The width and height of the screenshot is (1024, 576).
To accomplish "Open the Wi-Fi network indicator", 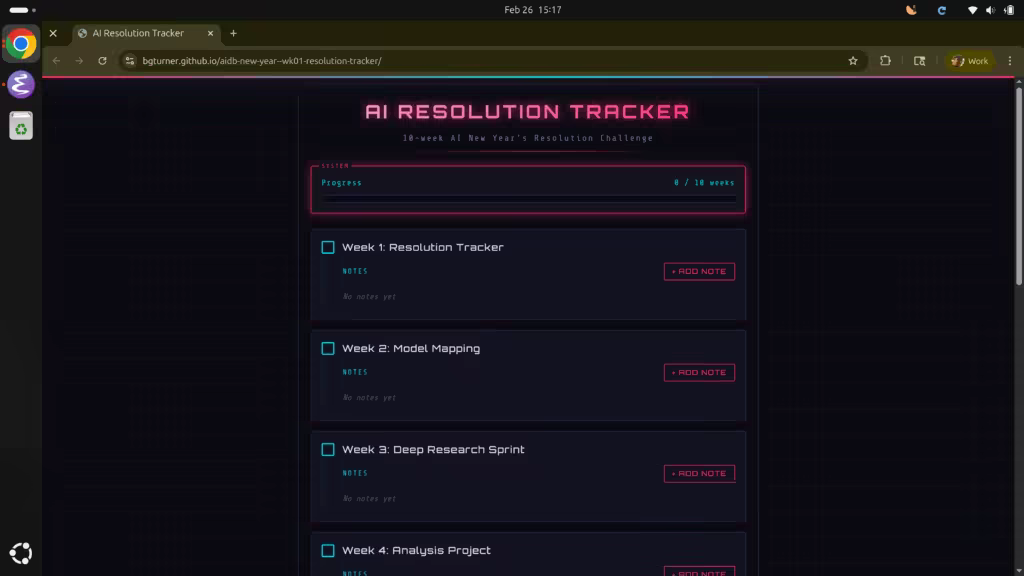I will 972,10.
